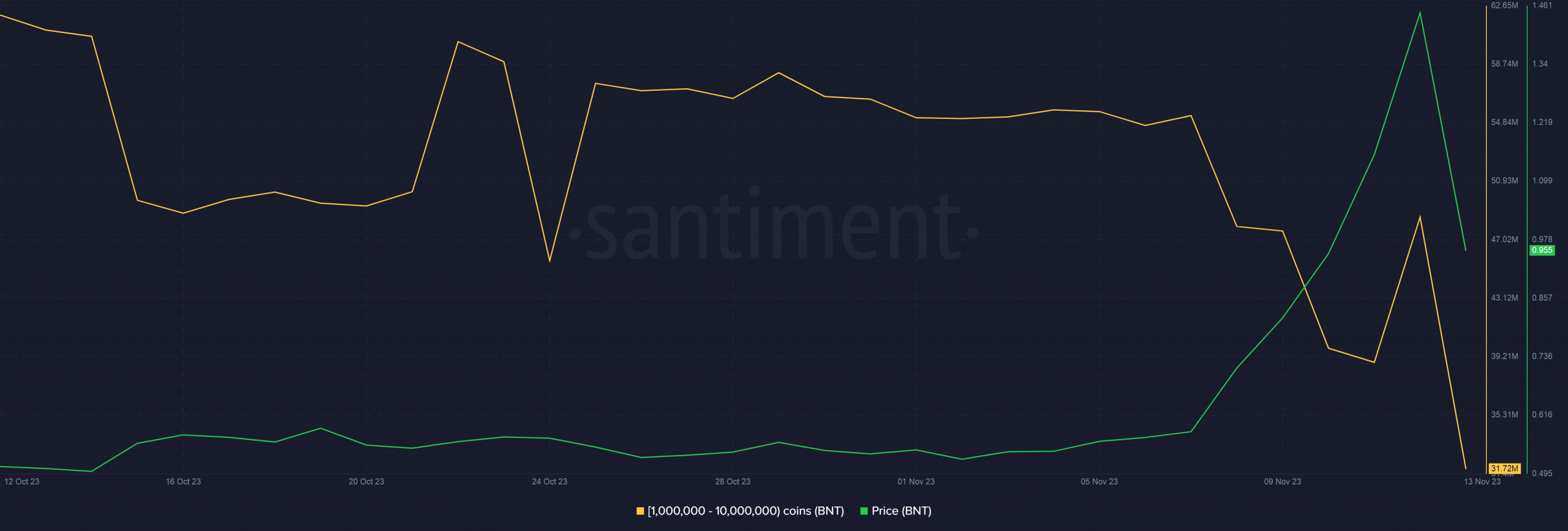Click the '[1,000,000 - 10,000,000) coins (BNT)' legend label

point(746,511)
